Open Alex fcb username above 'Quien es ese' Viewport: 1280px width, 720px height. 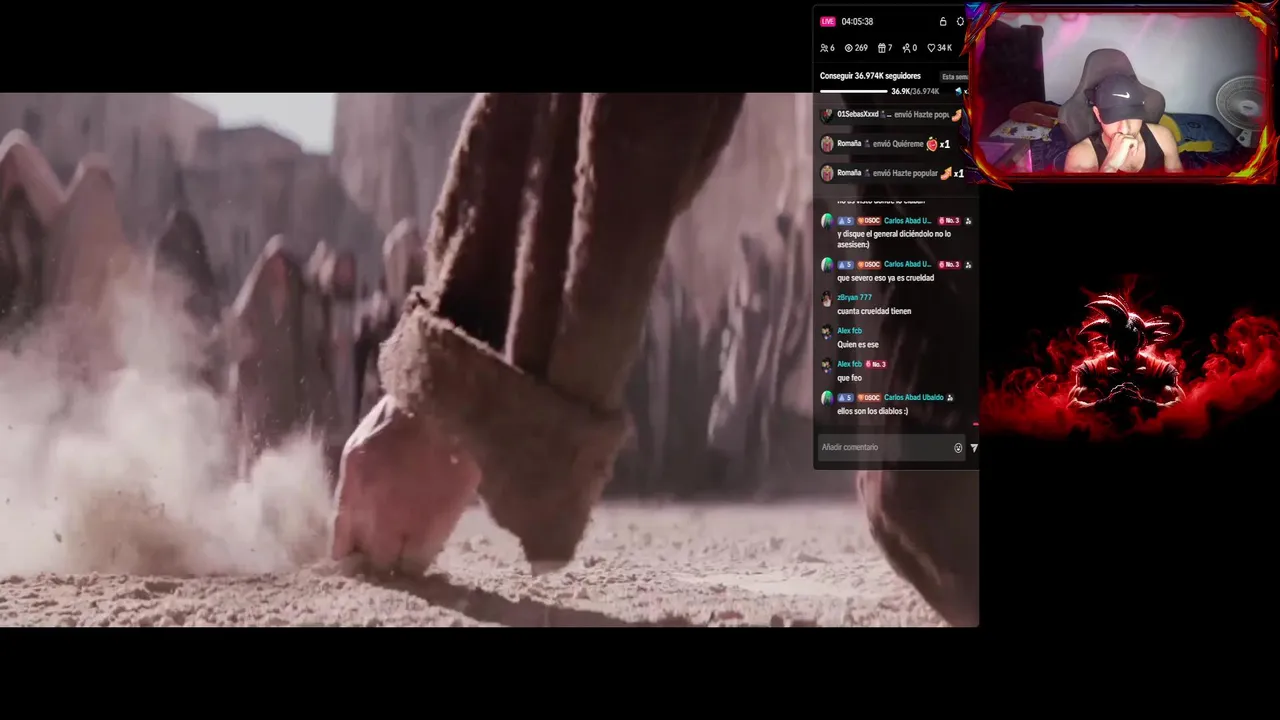pos(849,331)
